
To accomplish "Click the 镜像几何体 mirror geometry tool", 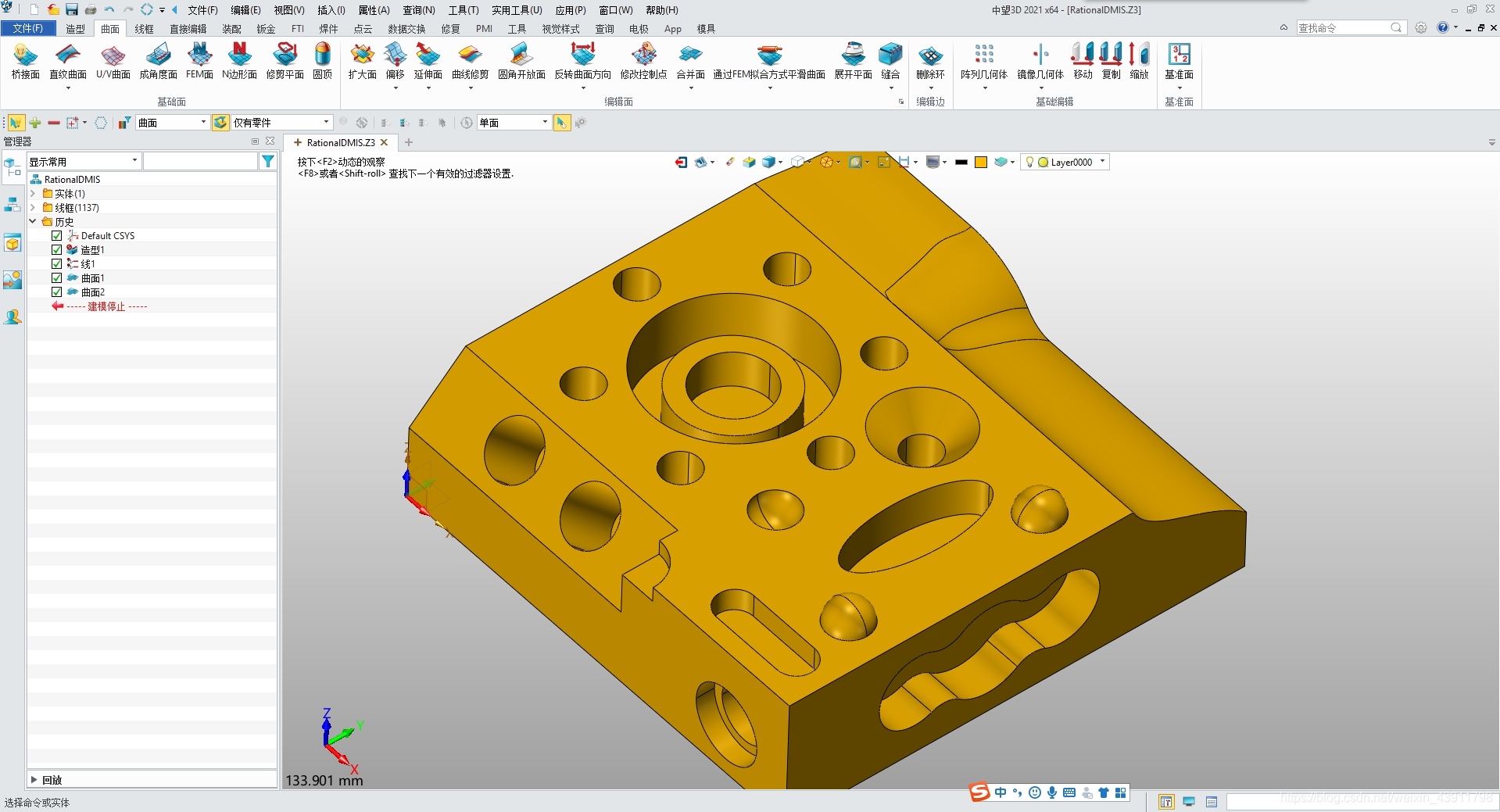I will pos(1040,61).
